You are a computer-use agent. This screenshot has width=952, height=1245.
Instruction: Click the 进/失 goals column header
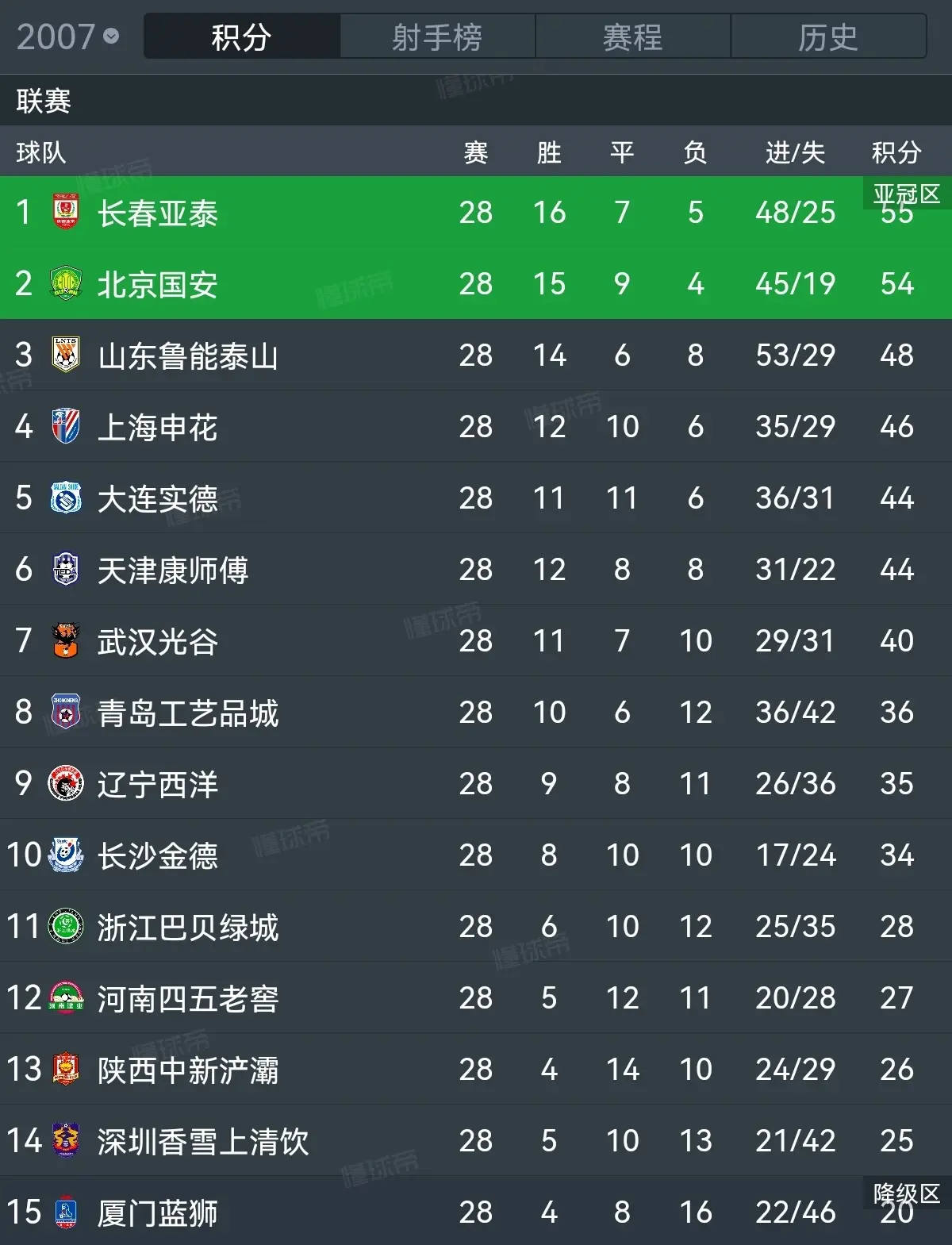point(795,152)
